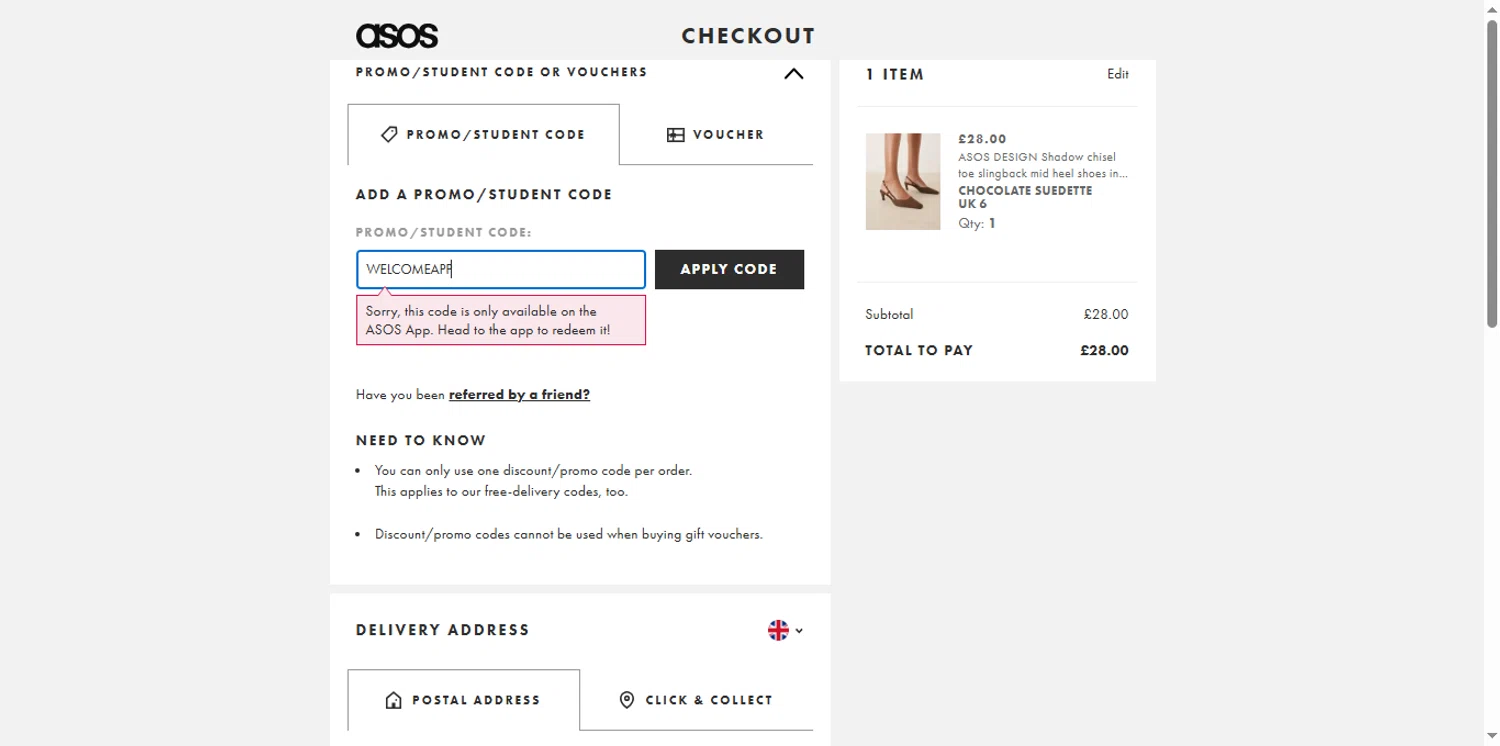Collapse the promo code section chevron
1500x746 pixels.
[794, 73]
